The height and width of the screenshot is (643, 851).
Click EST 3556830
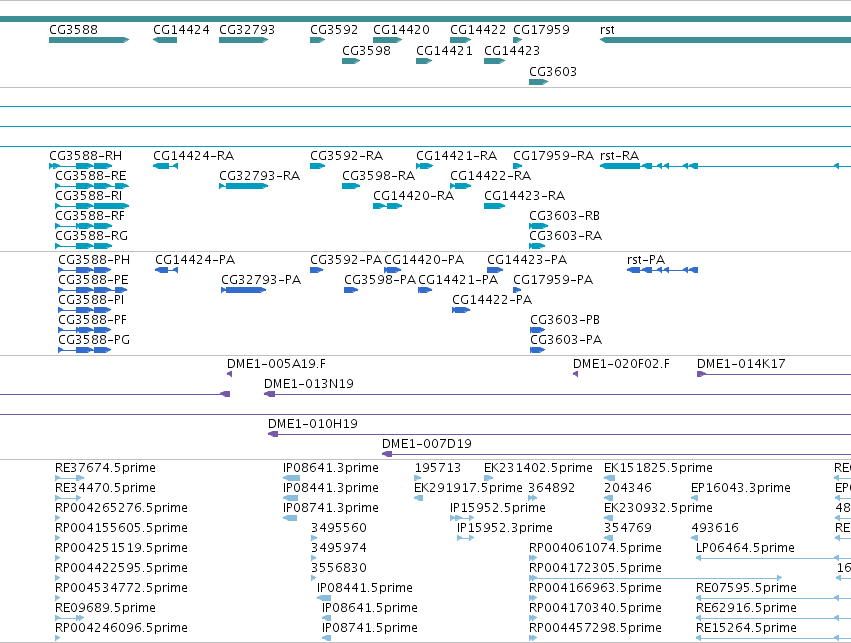pyautogui.click(x=339, y=568)
